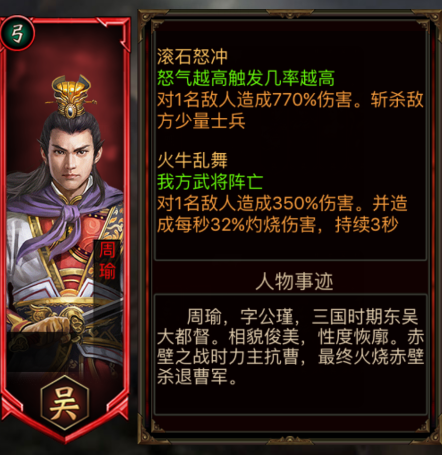This screenshot has height=455, width=442.
Task: Click the 弓 archer class badge
Action: [x=17, y=33]
